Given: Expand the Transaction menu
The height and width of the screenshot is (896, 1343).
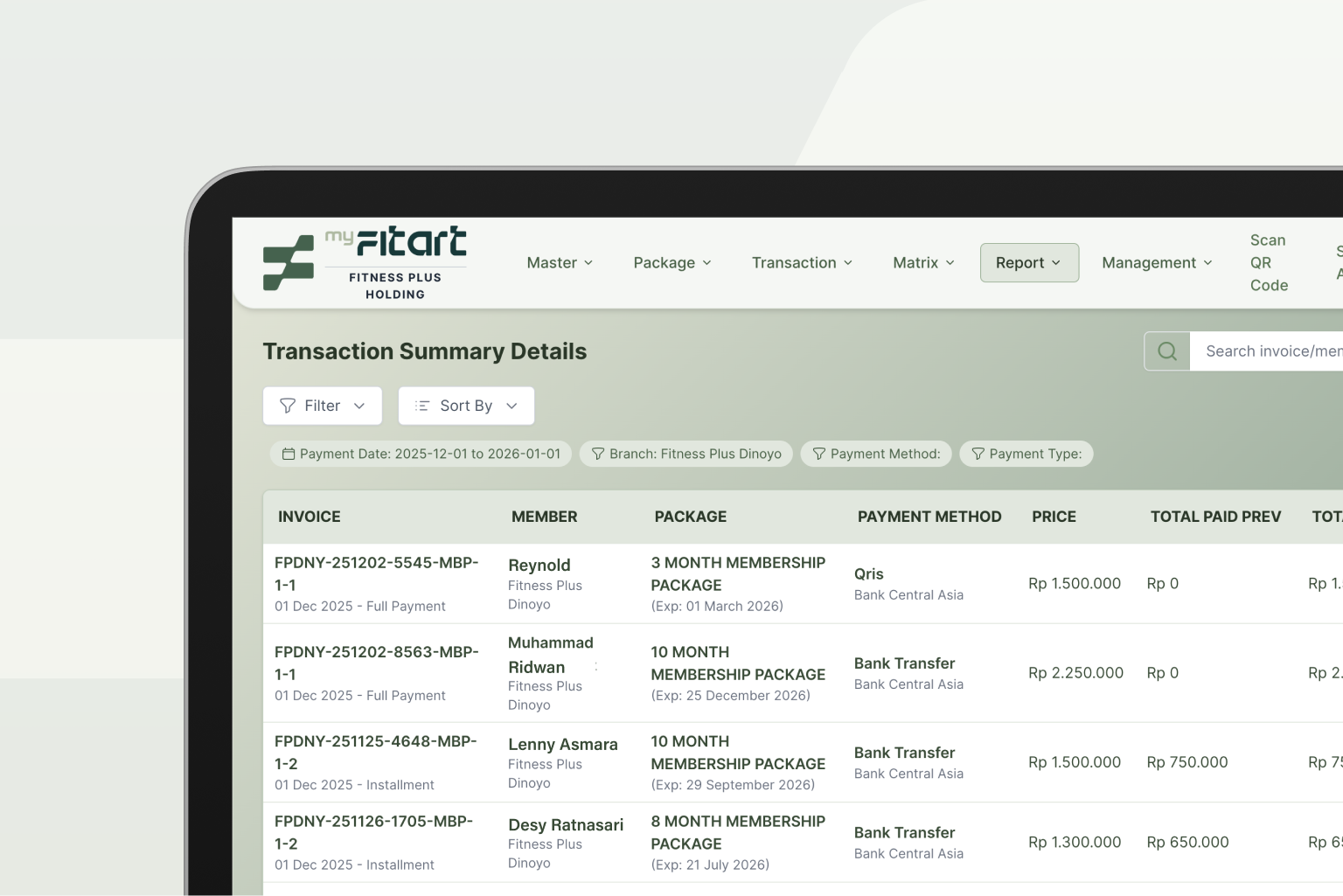Looking at the screenshot, I should (802, 263).
